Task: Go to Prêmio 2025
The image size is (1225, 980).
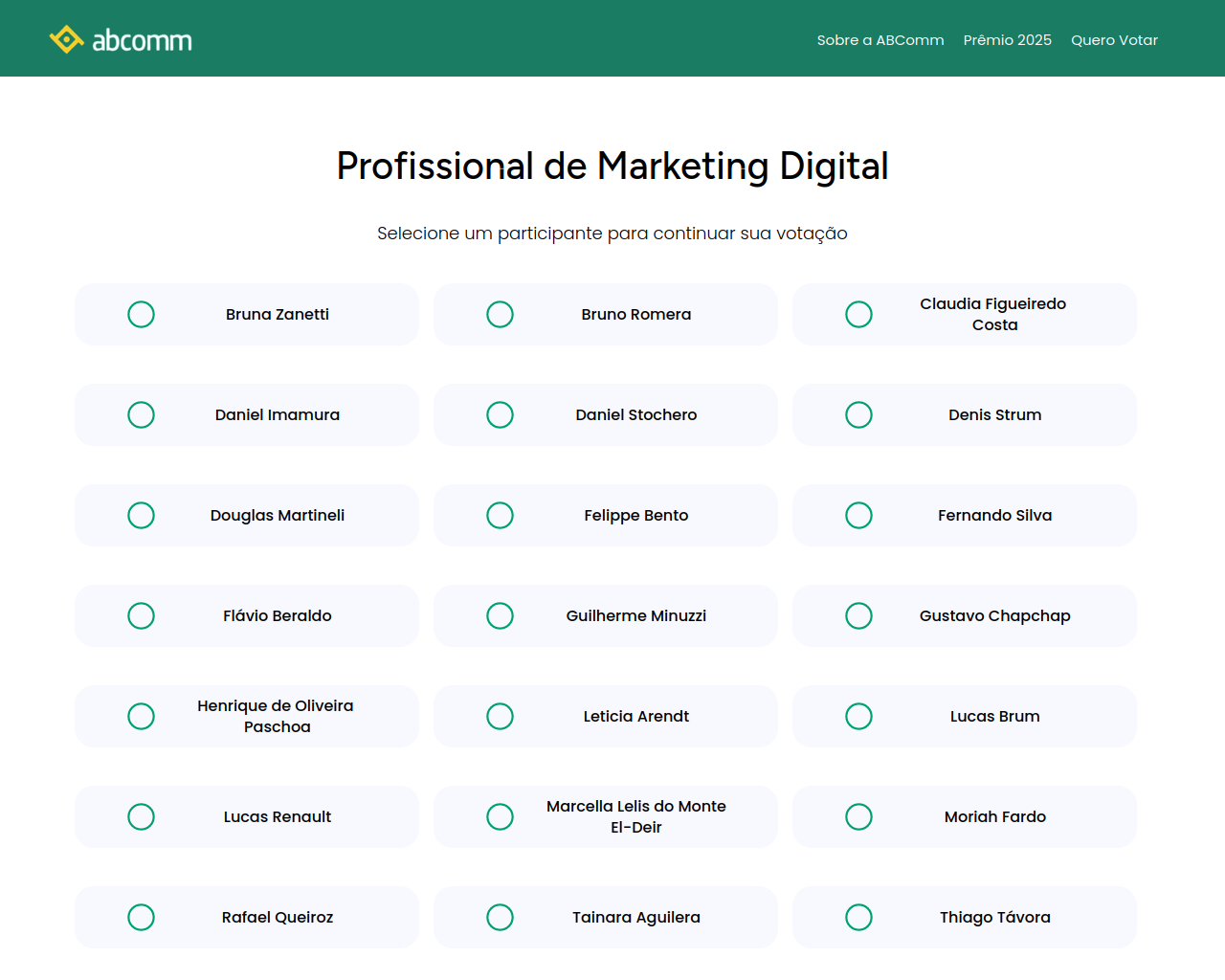Action: pos(1008,40)
